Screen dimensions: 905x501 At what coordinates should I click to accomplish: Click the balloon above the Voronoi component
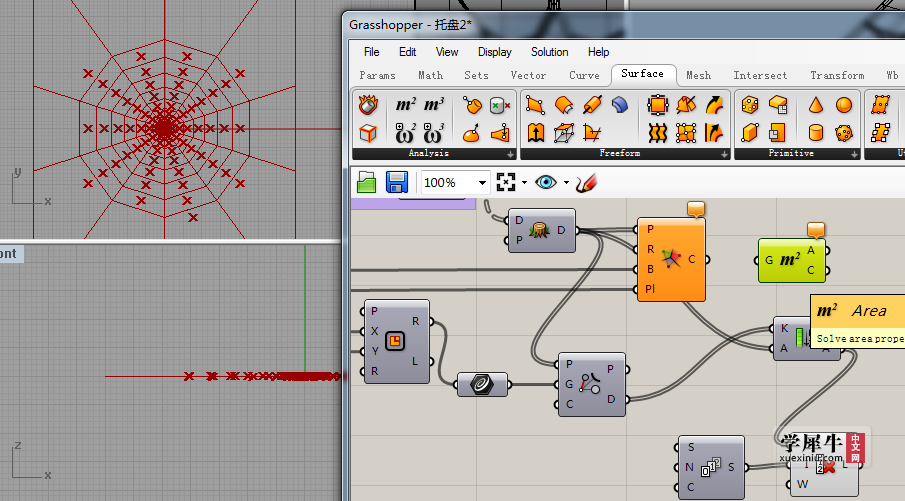click(x=696, y=209)
